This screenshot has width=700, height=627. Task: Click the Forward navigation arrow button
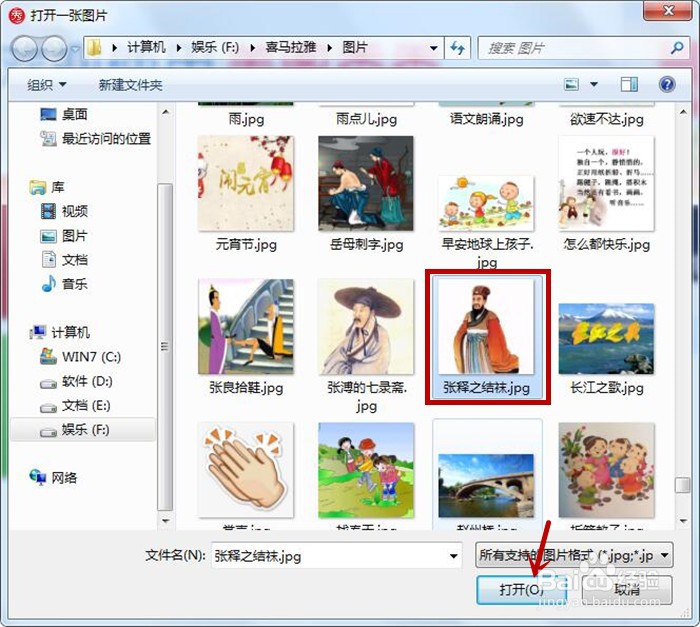pyautogui.click(x=54, y=48)
